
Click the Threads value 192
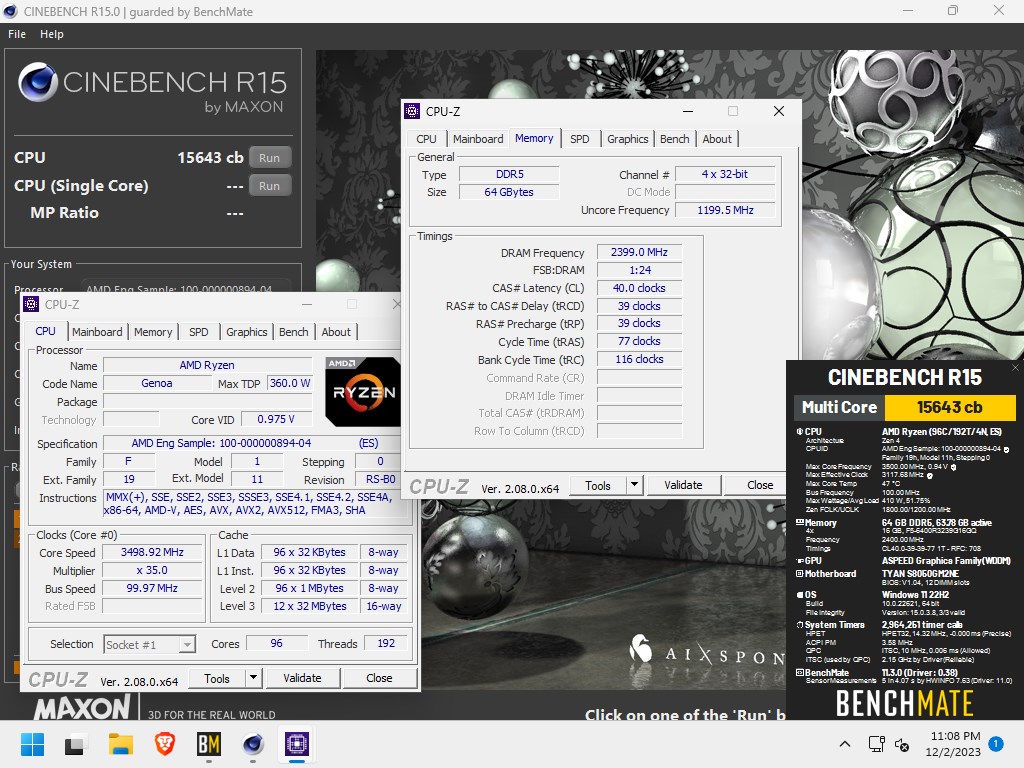(x=386, y=643)
